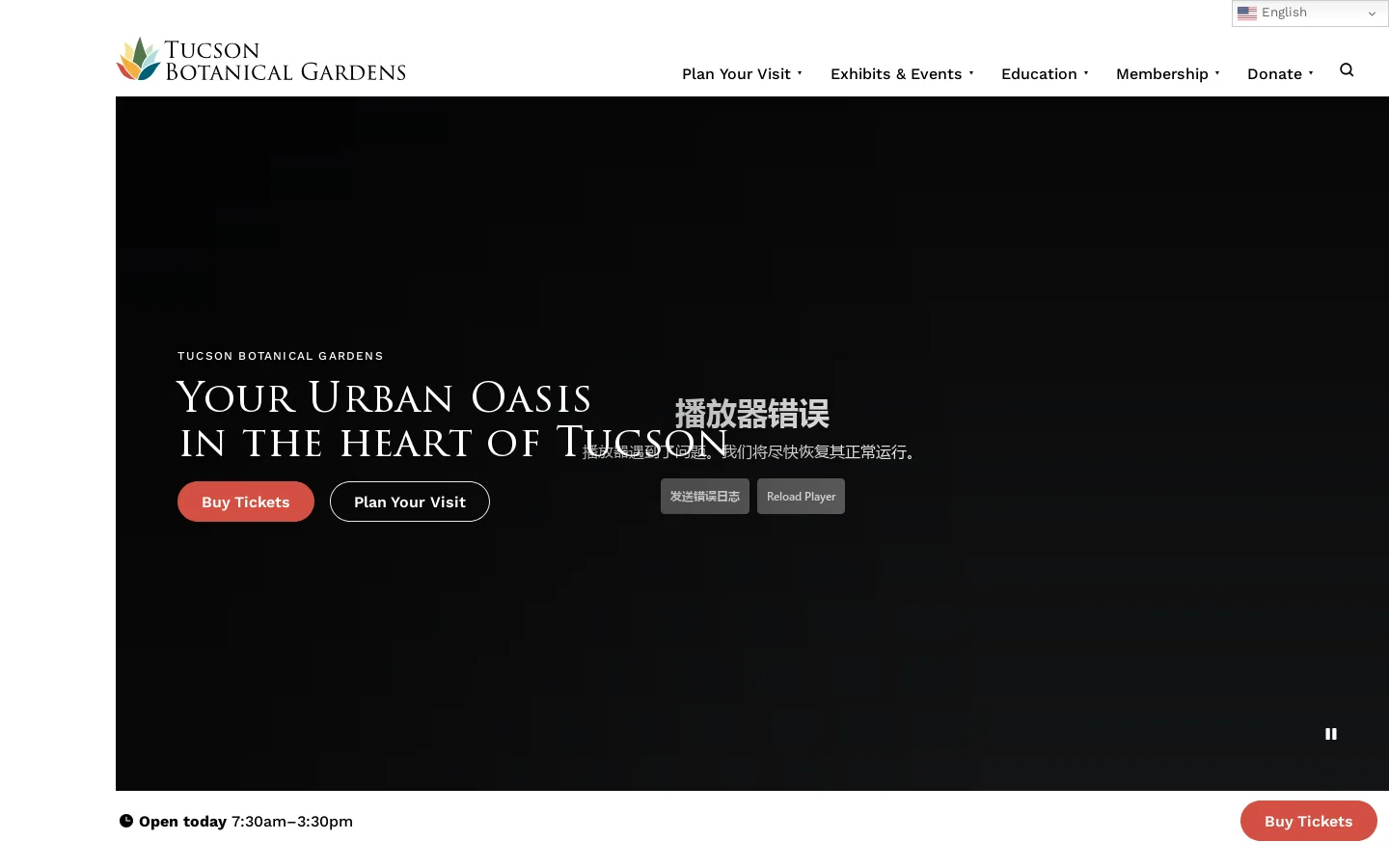Open the Donate menu item
This screenshot has height=868, width=1389.
point(1274,74)
